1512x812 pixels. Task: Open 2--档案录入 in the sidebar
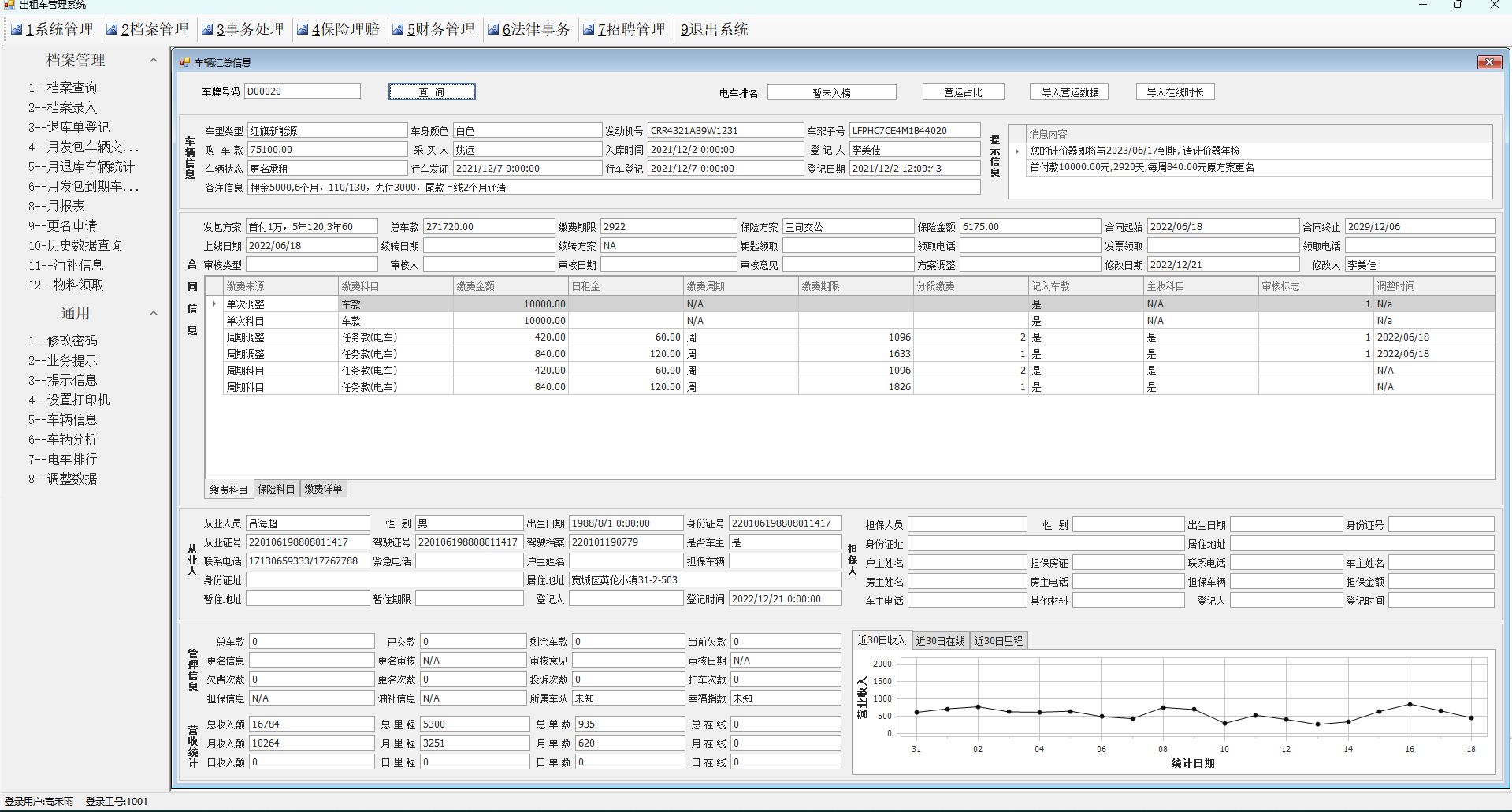tap(63, 107)
